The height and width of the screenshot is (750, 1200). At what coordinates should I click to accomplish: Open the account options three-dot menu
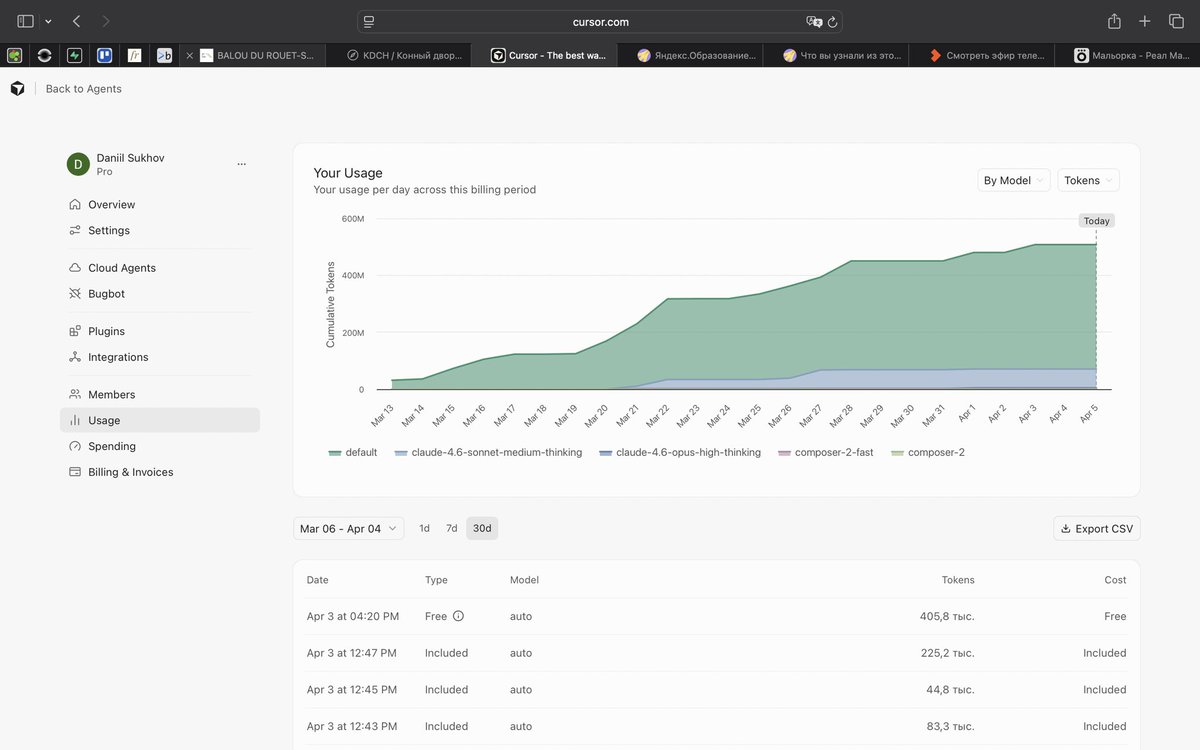(241, 164)
